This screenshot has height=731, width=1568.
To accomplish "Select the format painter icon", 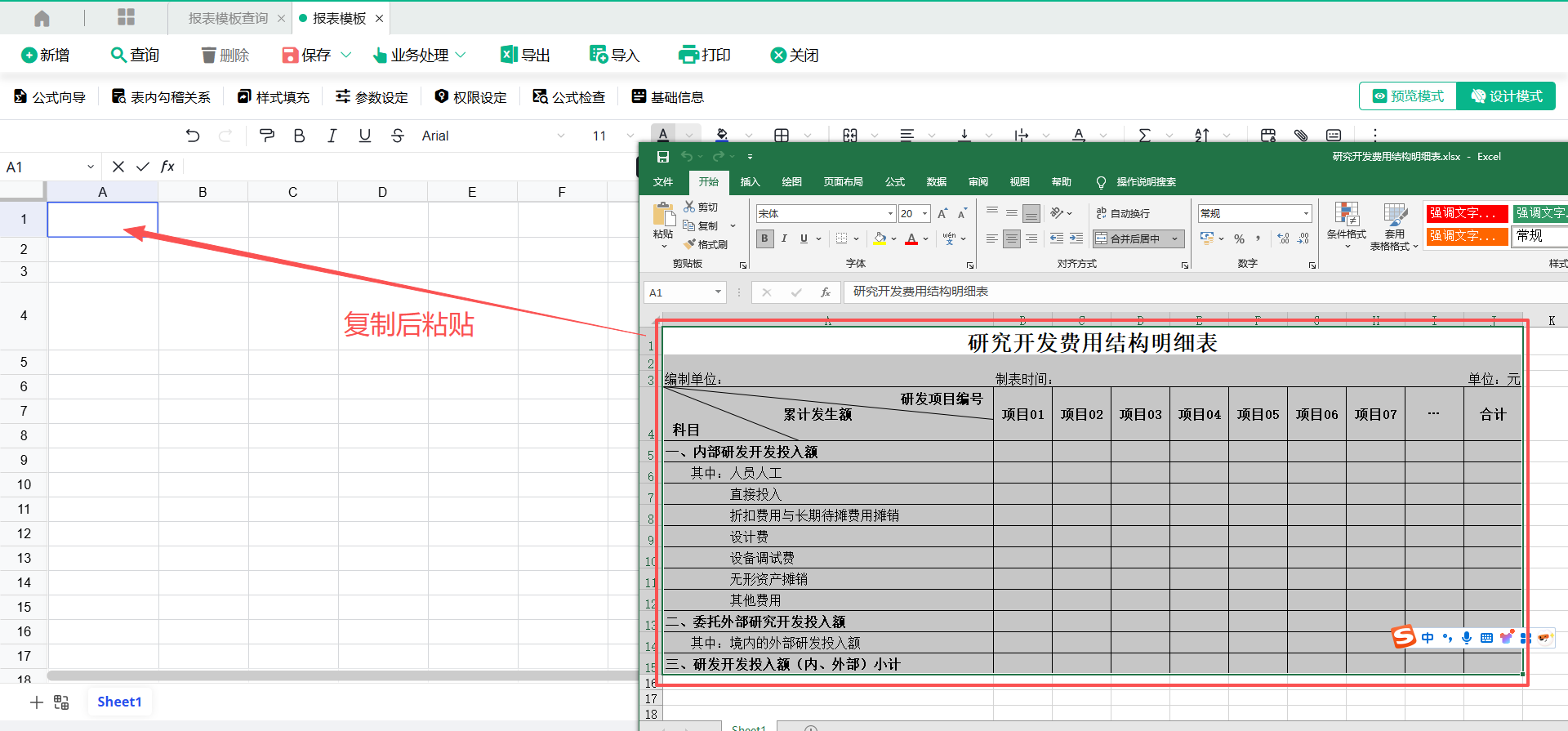I will coord(266,136).
